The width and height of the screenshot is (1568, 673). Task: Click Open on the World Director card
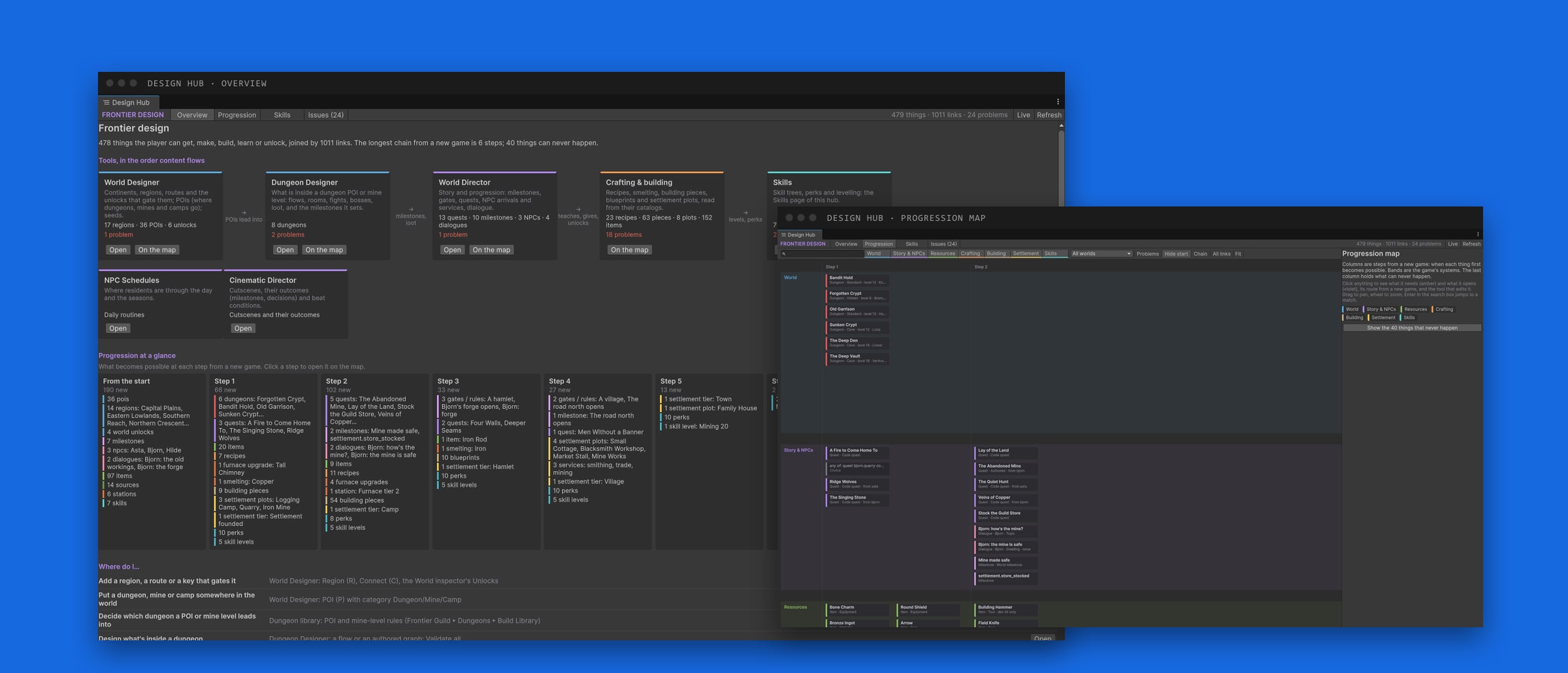pos(452,250)
